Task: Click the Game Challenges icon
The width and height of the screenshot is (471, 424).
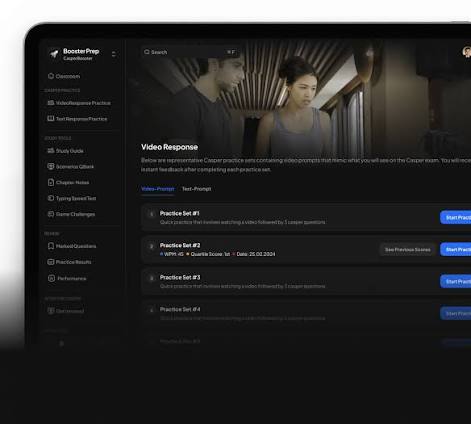Action: coord(51,214)
